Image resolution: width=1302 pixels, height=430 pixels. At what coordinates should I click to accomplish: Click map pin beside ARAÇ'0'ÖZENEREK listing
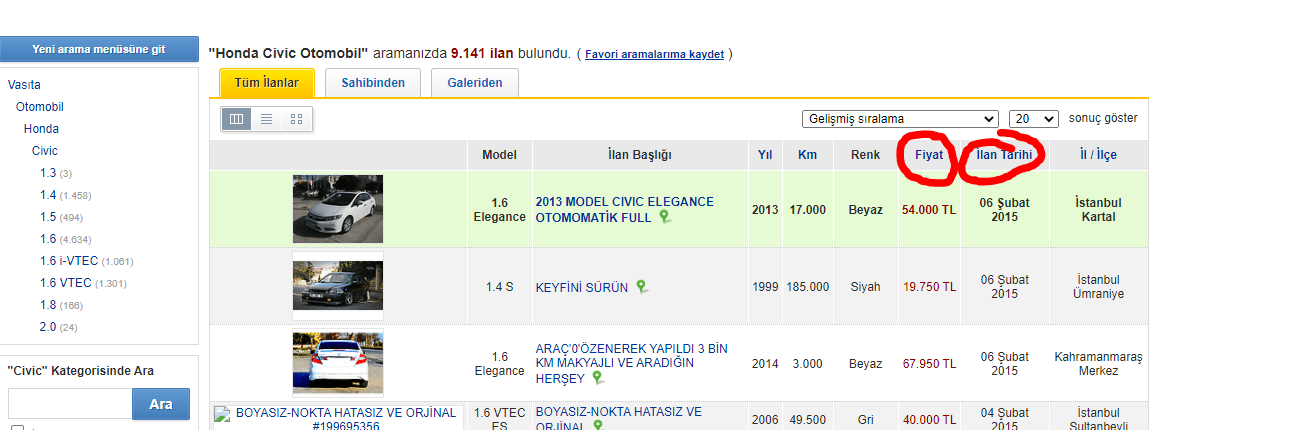[x=597, y=377]
